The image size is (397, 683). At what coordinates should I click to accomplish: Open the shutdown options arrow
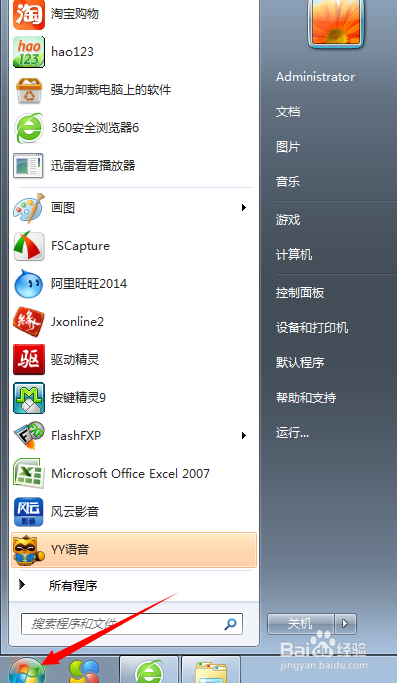(x=346, y=624)
